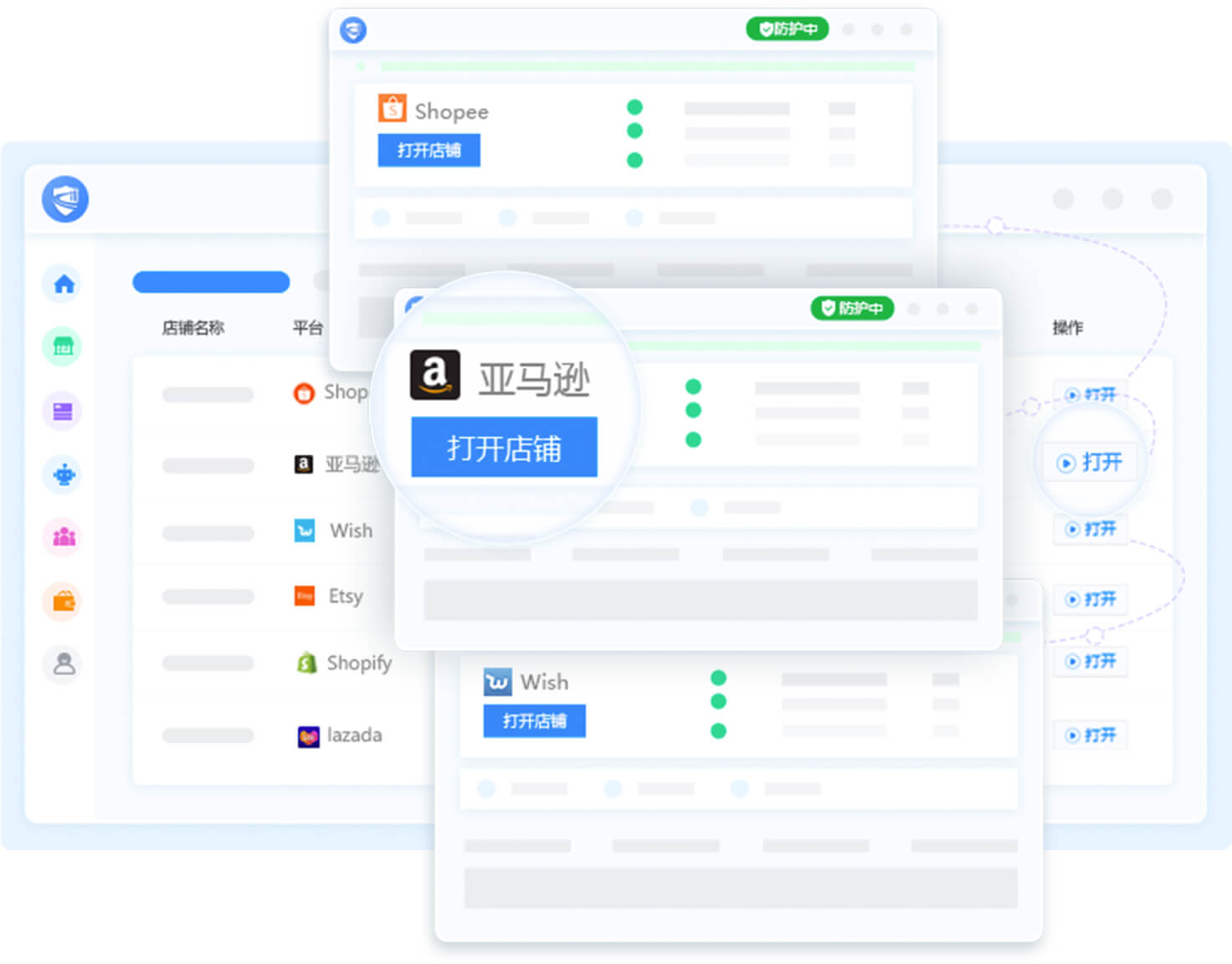
Task: Click the Shop row icon in platform list
Action: pyautogui.click(x=303, y=392)
